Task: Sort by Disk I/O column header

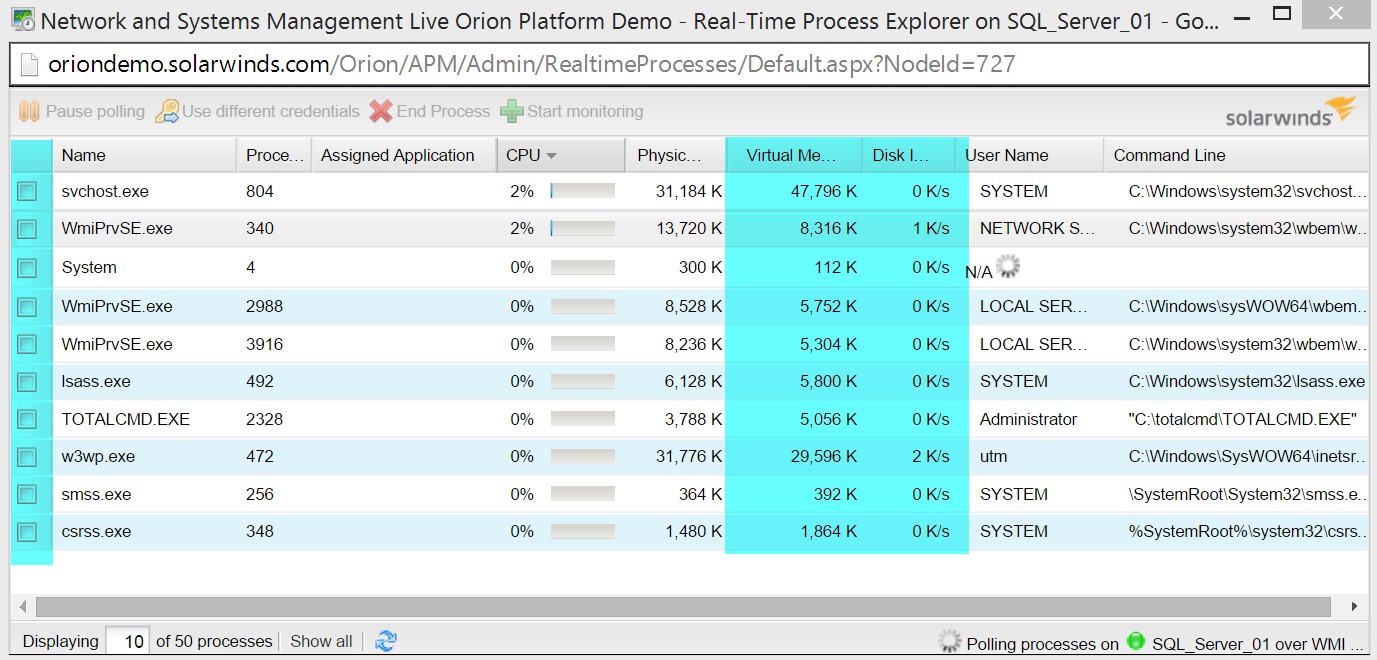Action: (909, 155)
